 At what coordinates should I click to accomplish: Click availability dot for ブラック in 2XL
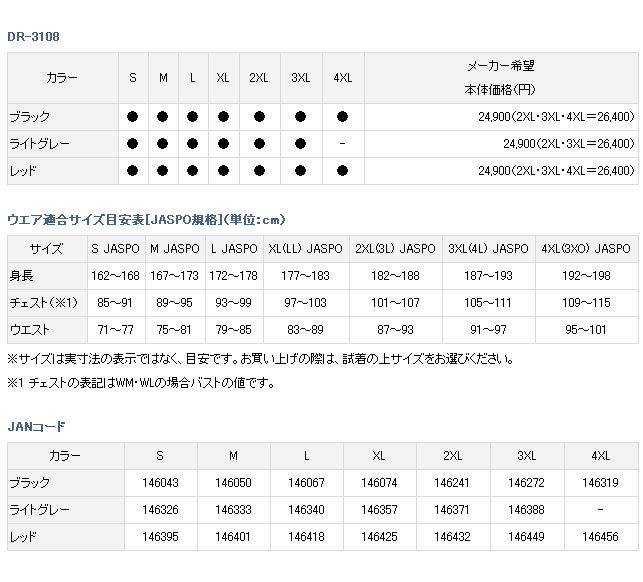pyautogui.click(x=260, y=117)
